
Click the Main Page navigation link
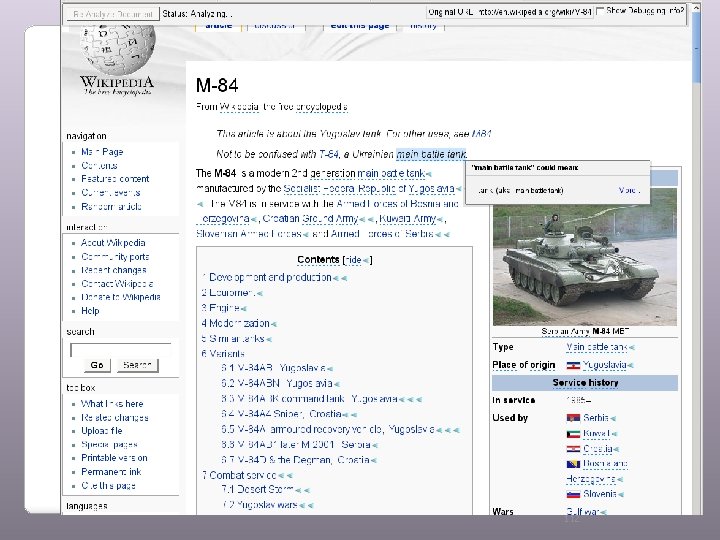click(102, 152)
